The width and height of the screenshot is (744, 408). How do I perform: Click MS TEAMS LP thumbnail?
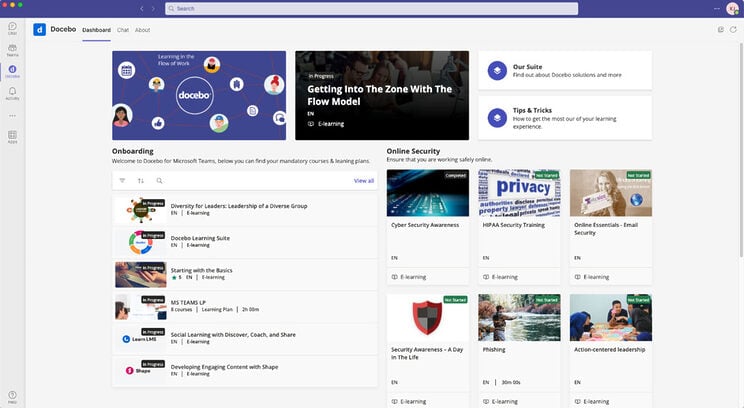(x=140, y=307)
